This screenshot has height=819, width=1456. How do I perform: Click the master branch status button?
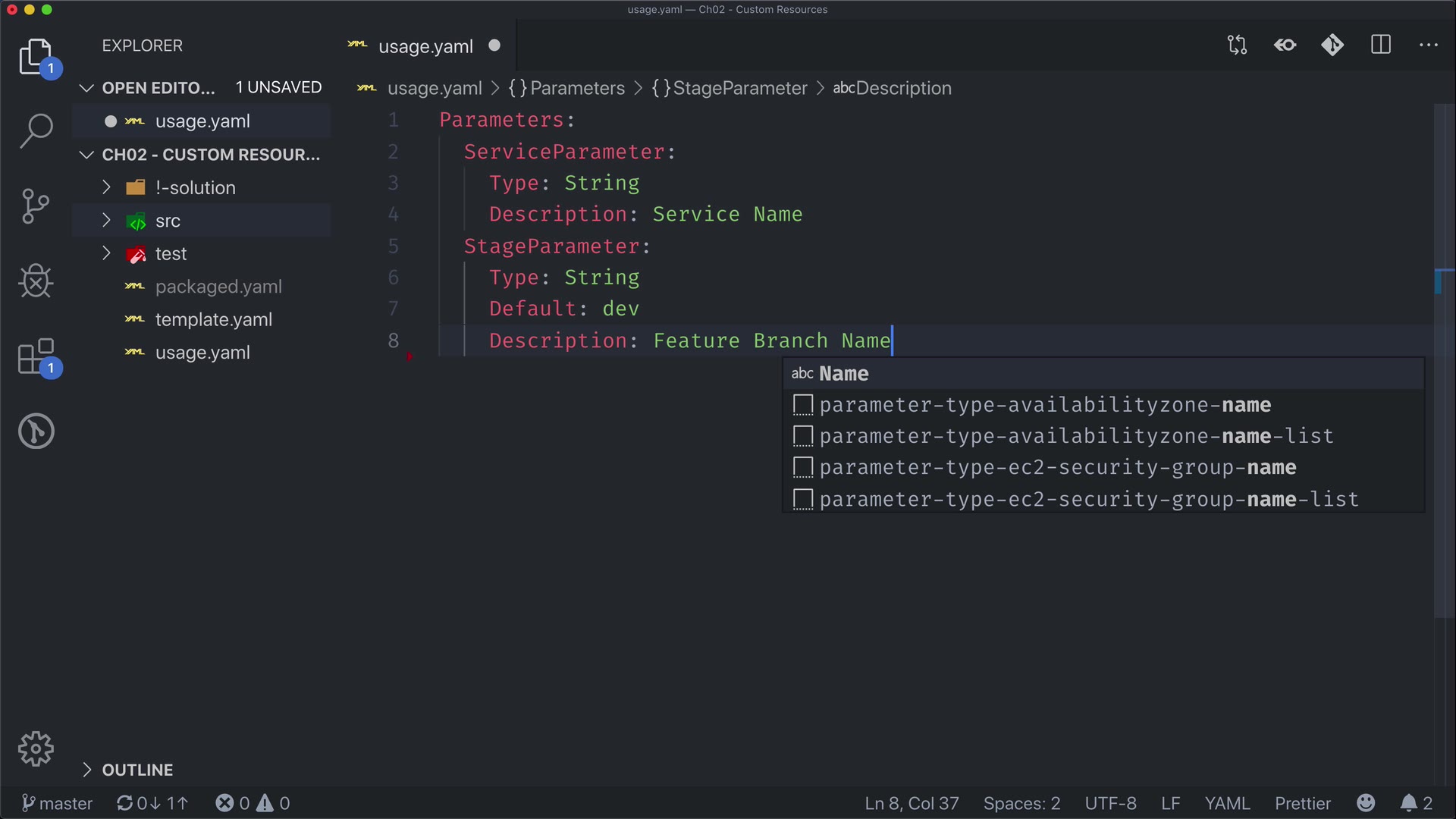coord(58,803)
